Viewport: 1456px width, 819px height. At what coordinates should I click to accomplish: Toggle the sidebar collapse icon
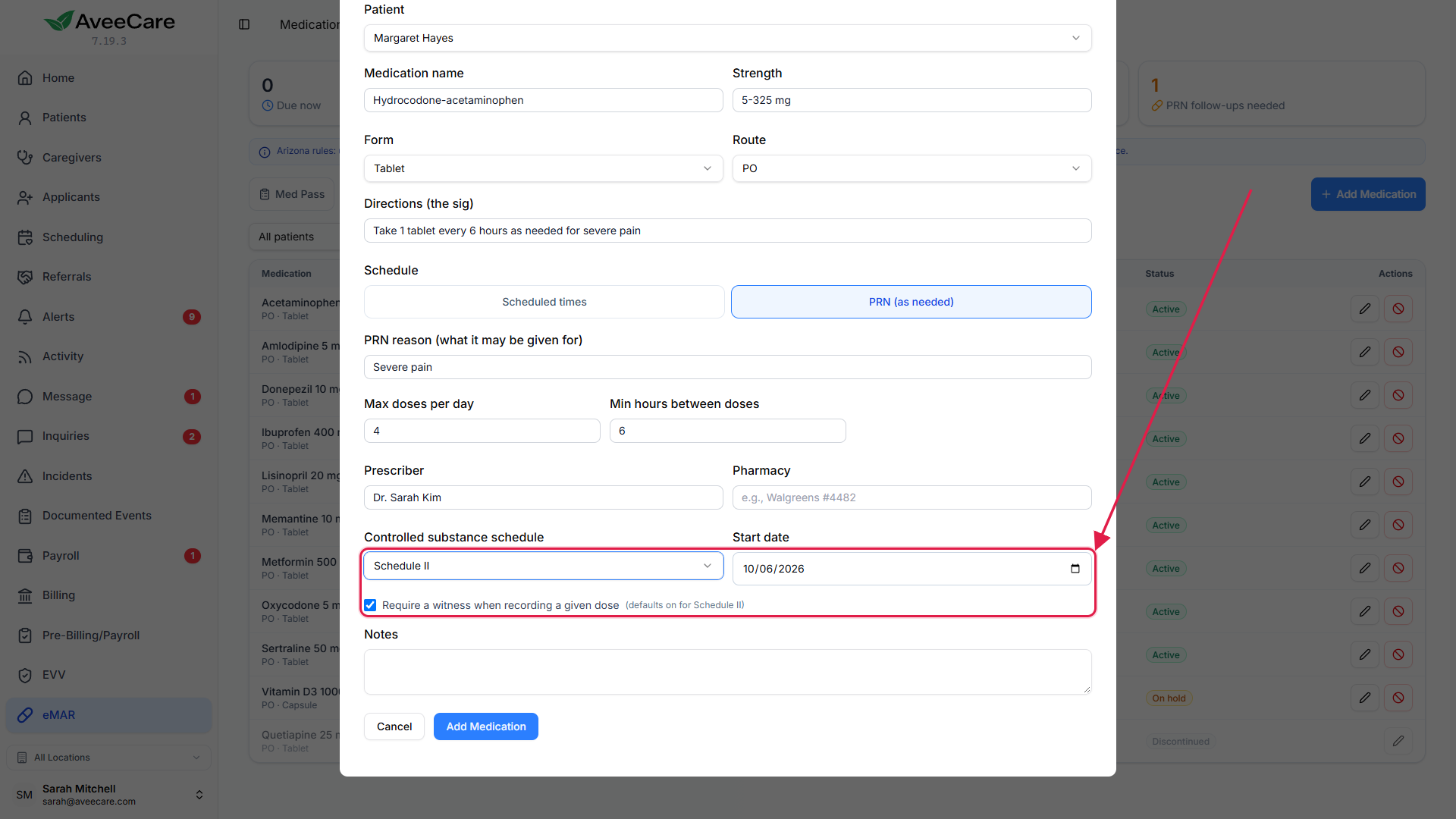[x=244, y=24]
